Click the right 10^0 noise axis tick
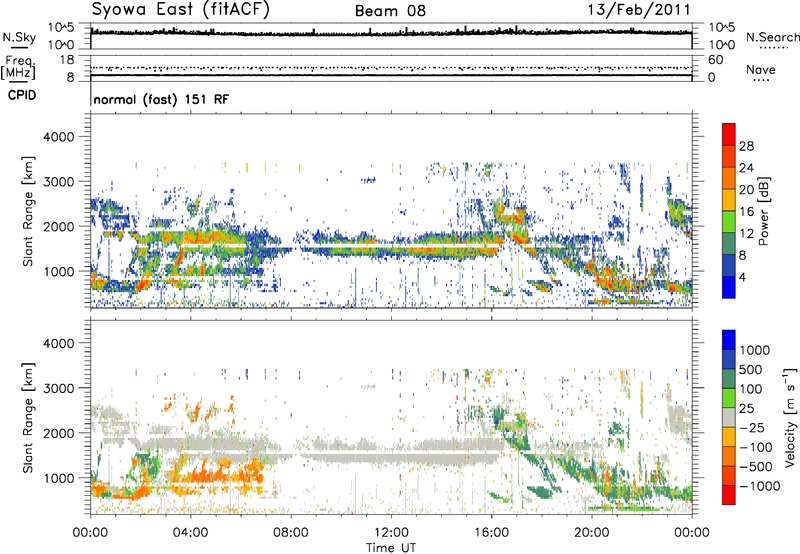Screen dimensions: 800x554 [x=722, y=45]
